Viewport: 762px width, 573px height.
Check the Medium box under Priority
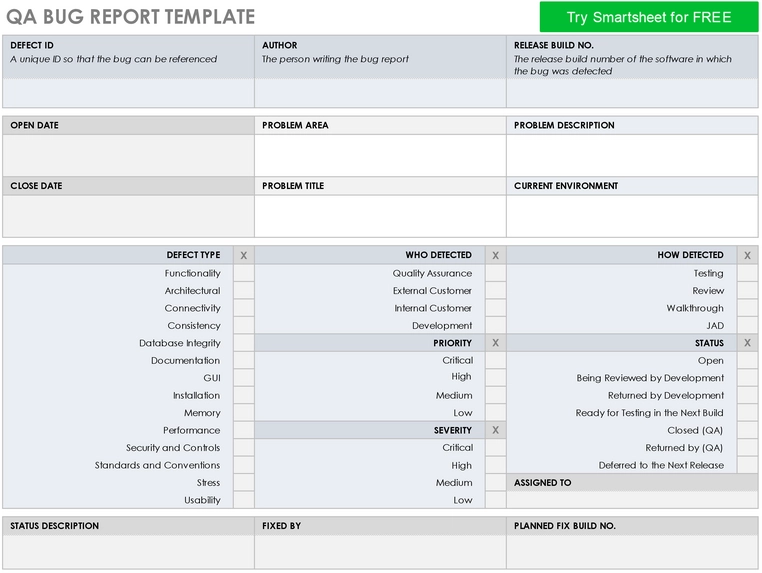click(x=495, y=395)
